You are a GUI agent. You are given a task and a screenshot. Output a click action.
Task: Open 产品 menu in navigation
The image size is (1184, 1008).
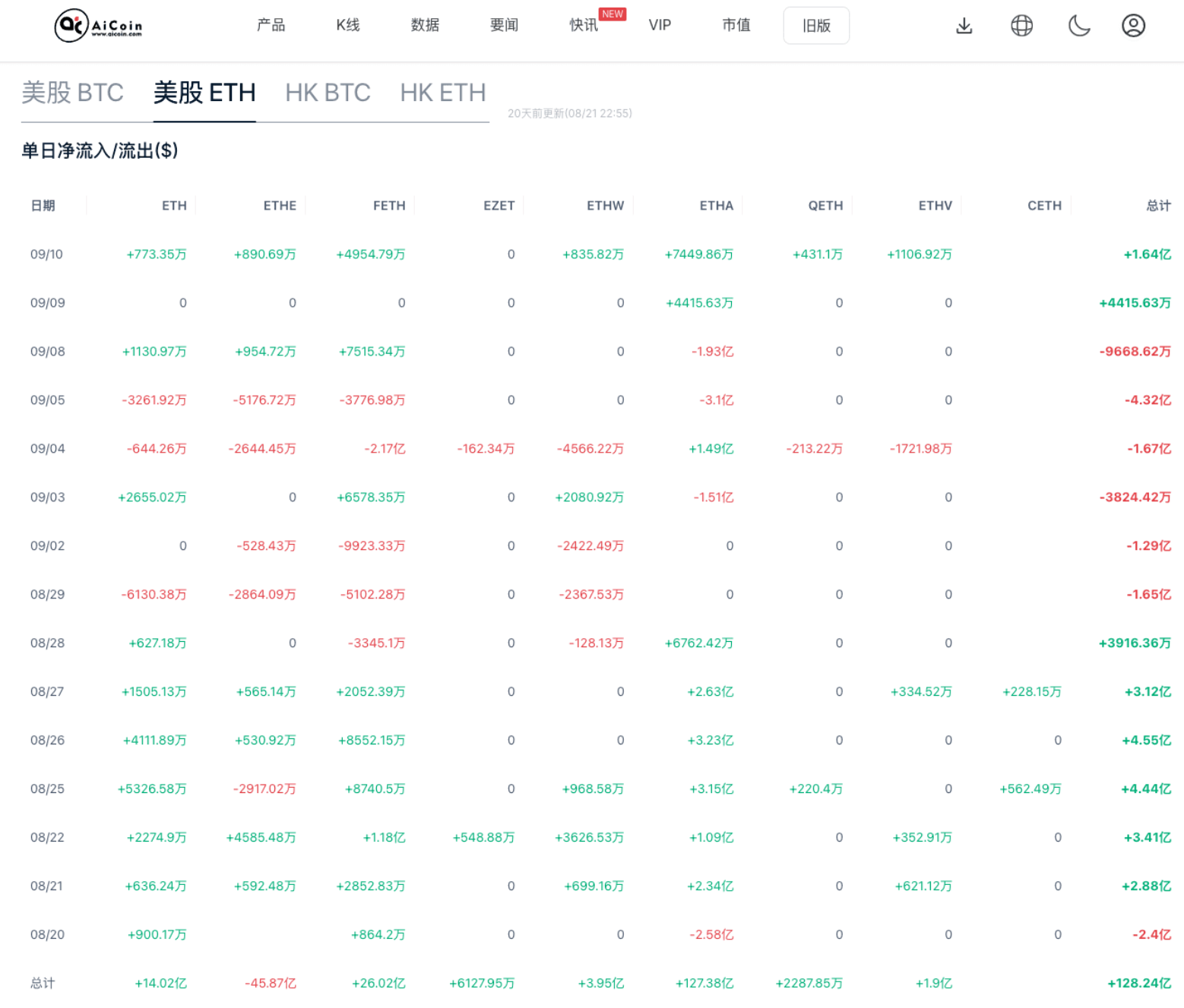coord(271,25)
